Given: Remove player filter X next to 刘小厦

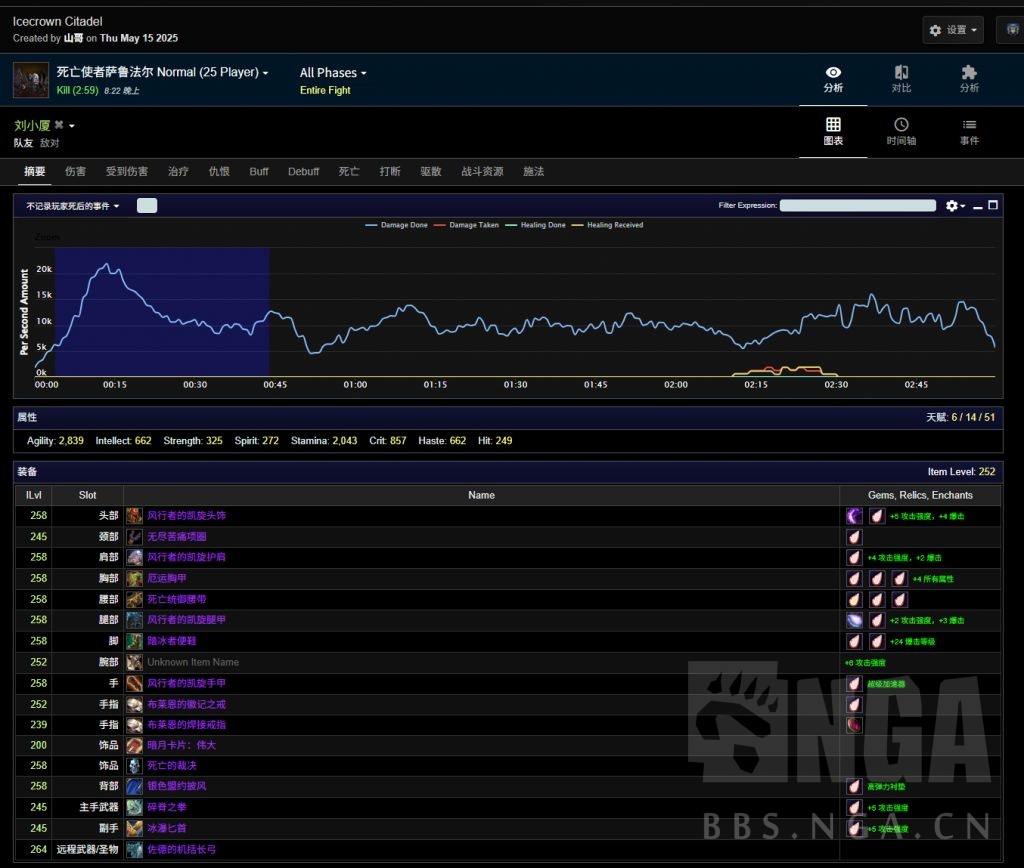Looking at the screenshot, I should coord(59,125).
